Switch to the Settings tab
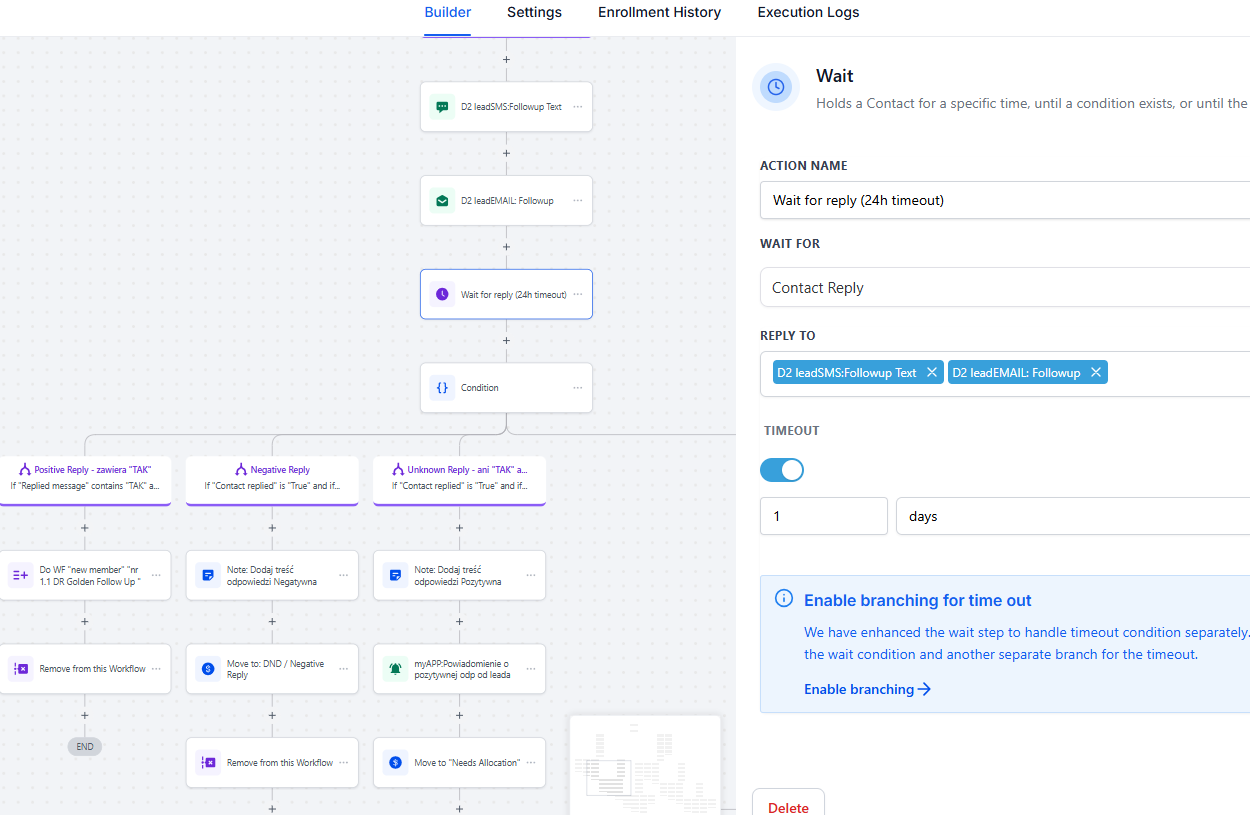Viewport: 1250px width, 815px height. [x=534, y=13]
